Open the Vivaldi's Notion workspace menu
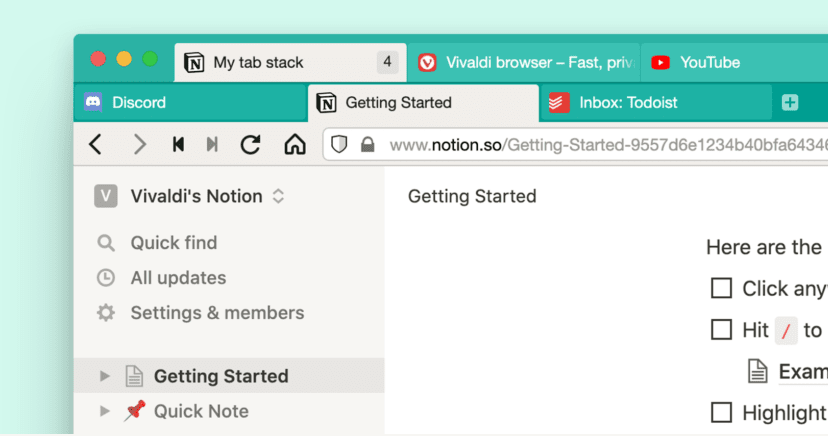The width and height of the screenshot is (828, 436). click(196, 196)
